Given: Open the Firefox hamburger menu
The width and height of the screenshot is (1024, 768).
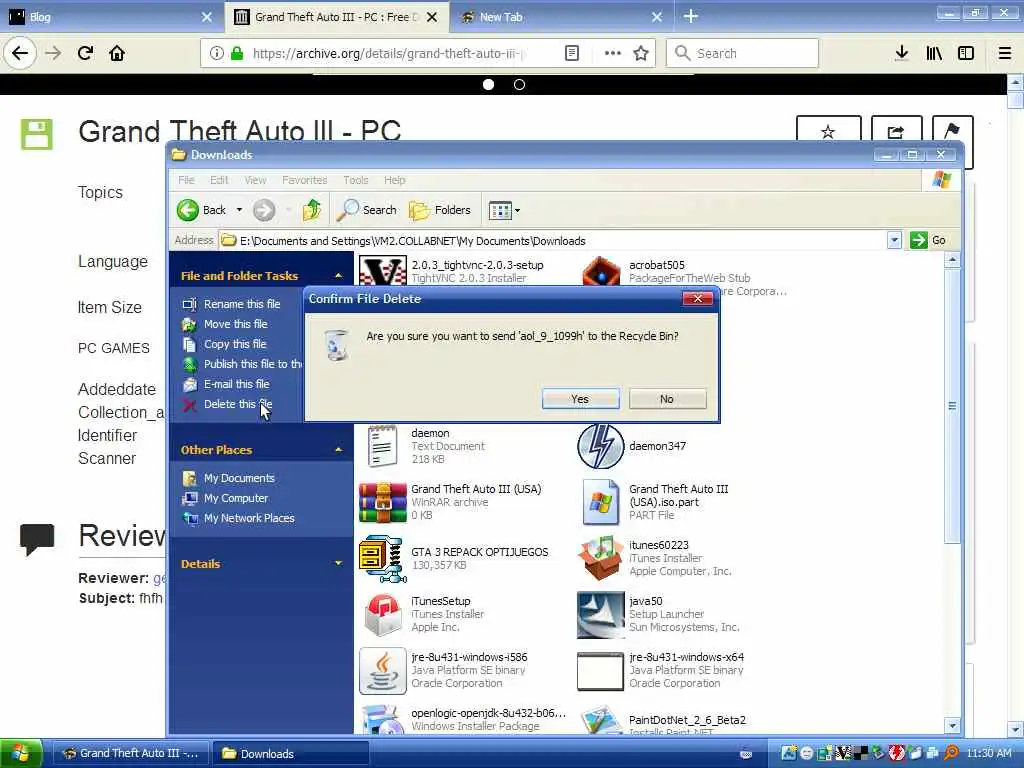Looking at the screenshot, I should (x=1005, y=53).
